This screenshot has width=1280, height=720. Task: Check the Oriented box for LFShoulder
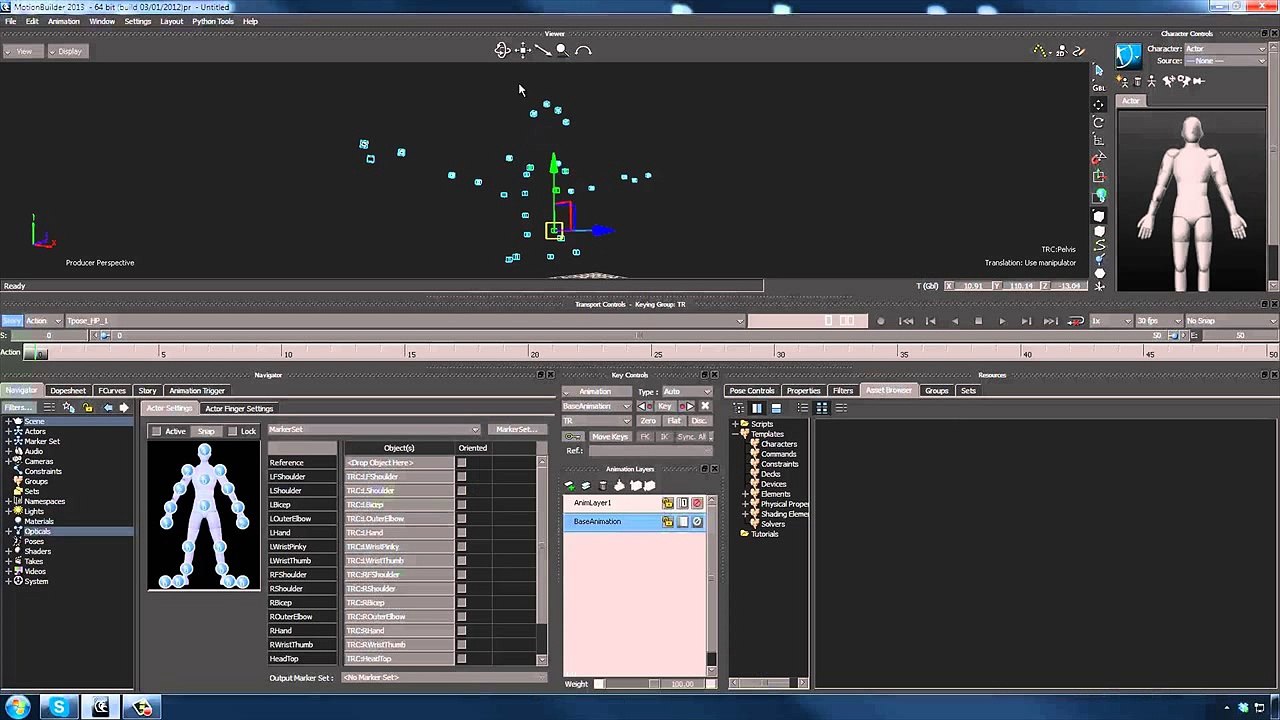pyautogui.click(x=462, y=477)
